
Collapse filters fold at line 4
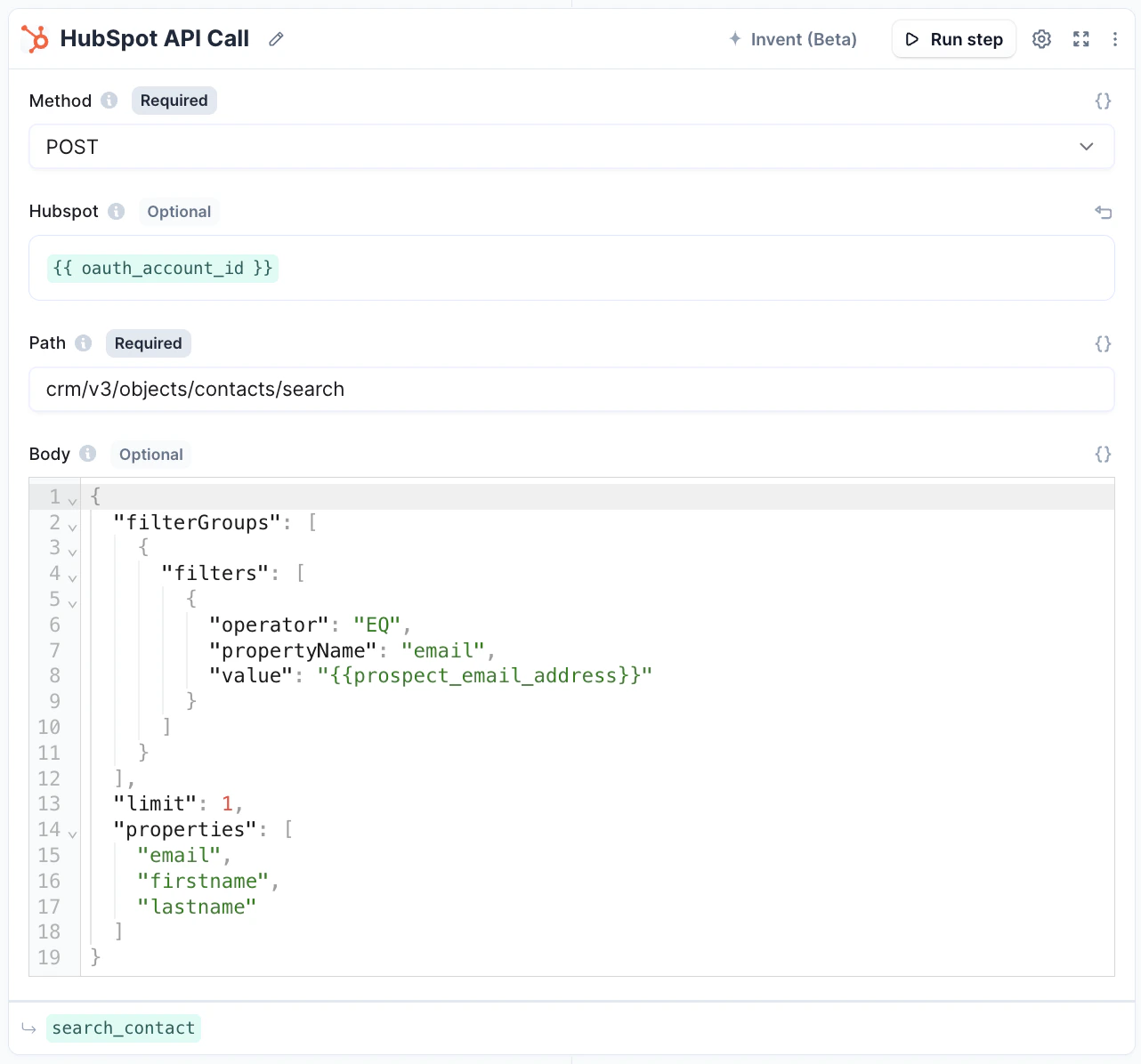73,578
